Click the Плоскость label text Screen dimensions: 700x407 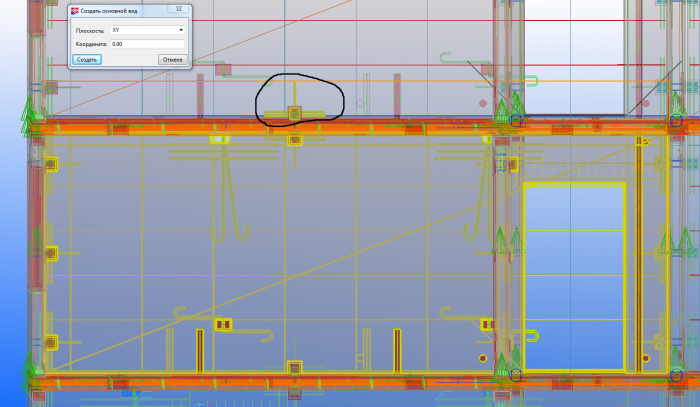point(90,31)
